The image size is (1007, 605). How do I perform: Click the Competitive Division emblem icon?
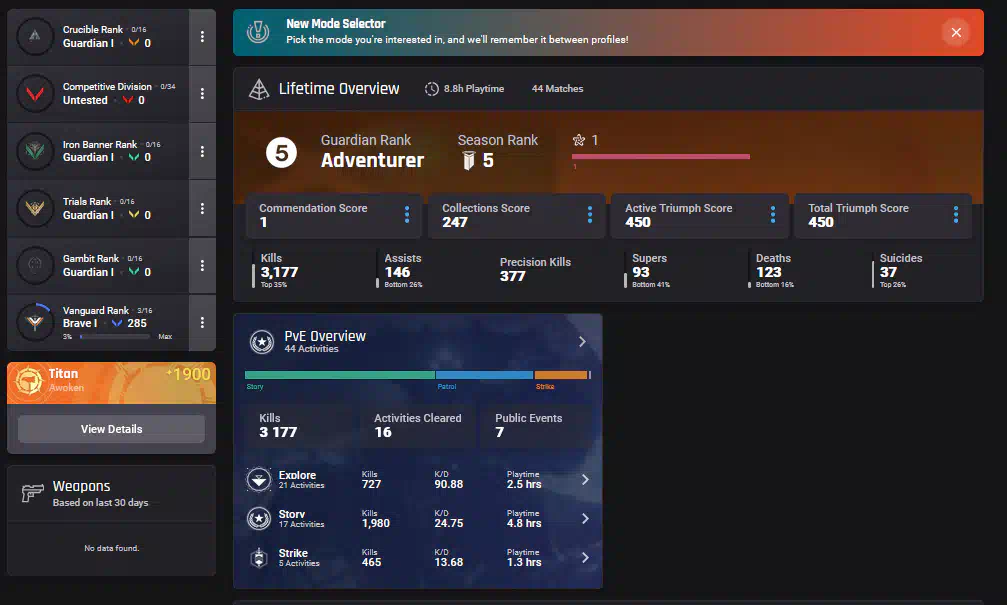pyautogui.click(x=35, y=94)
